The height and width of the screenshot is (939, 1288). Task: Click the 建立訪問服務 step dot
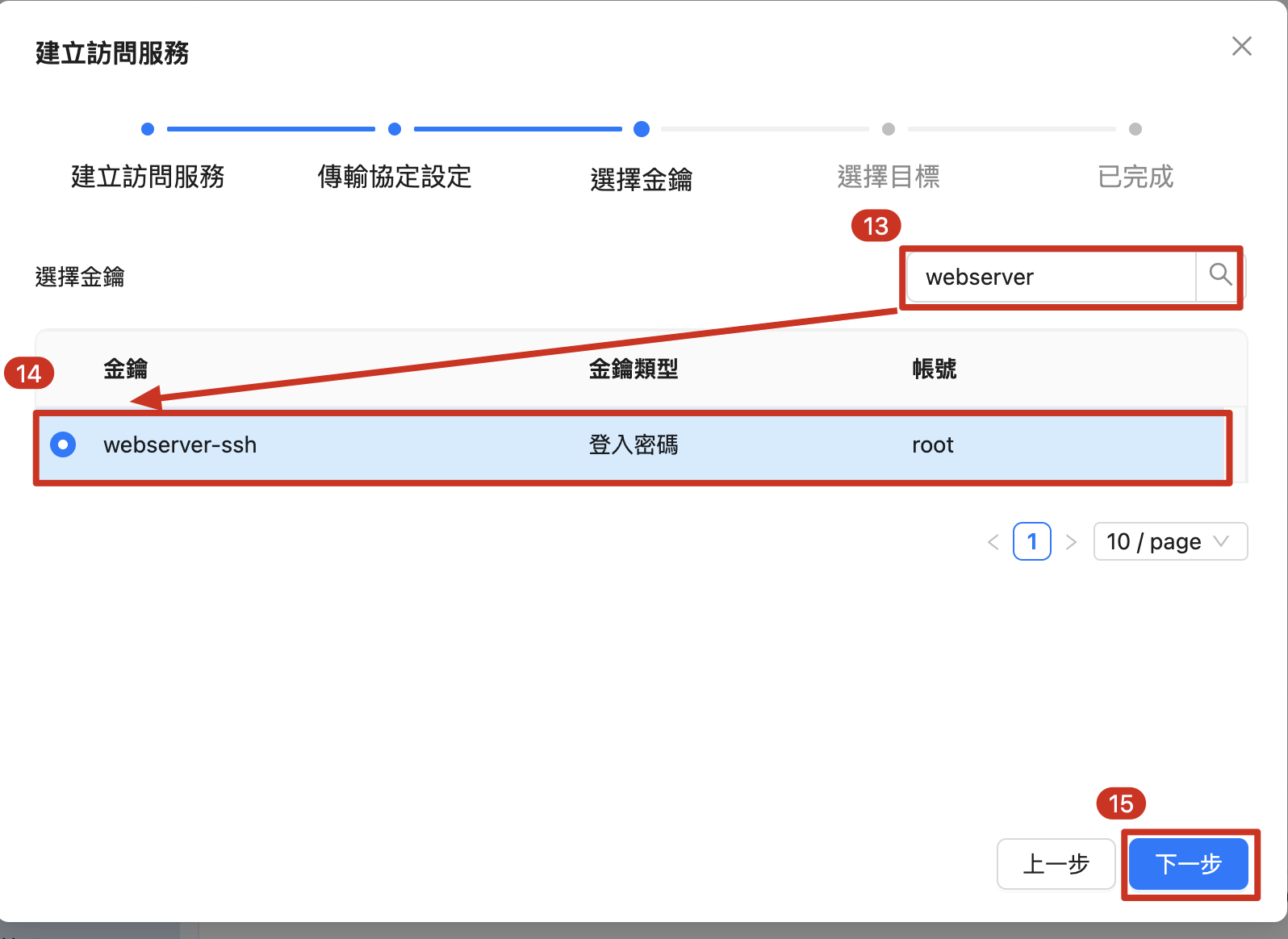148,129
